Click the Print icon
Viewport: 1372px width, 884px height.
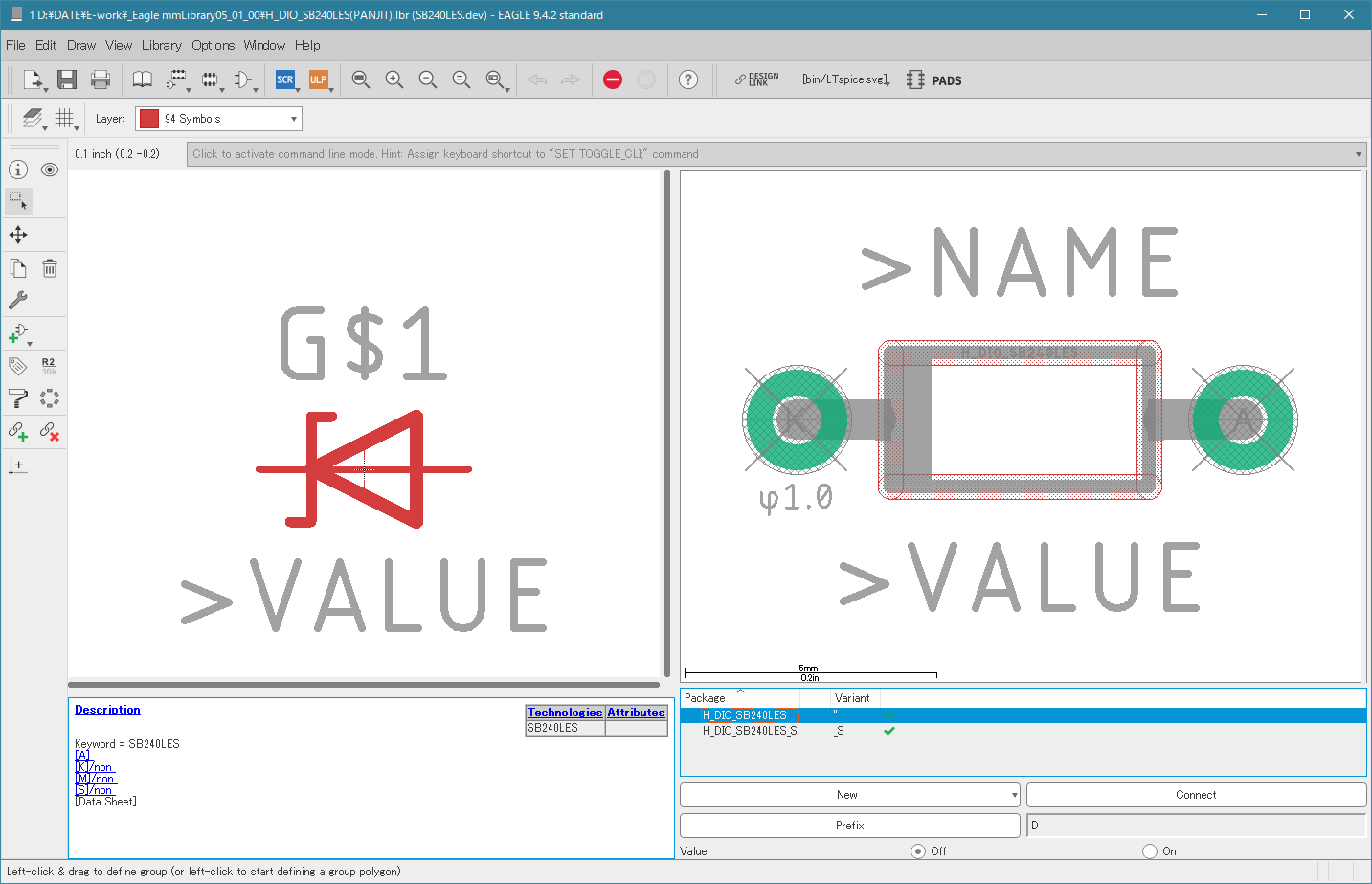pos(101,79)
